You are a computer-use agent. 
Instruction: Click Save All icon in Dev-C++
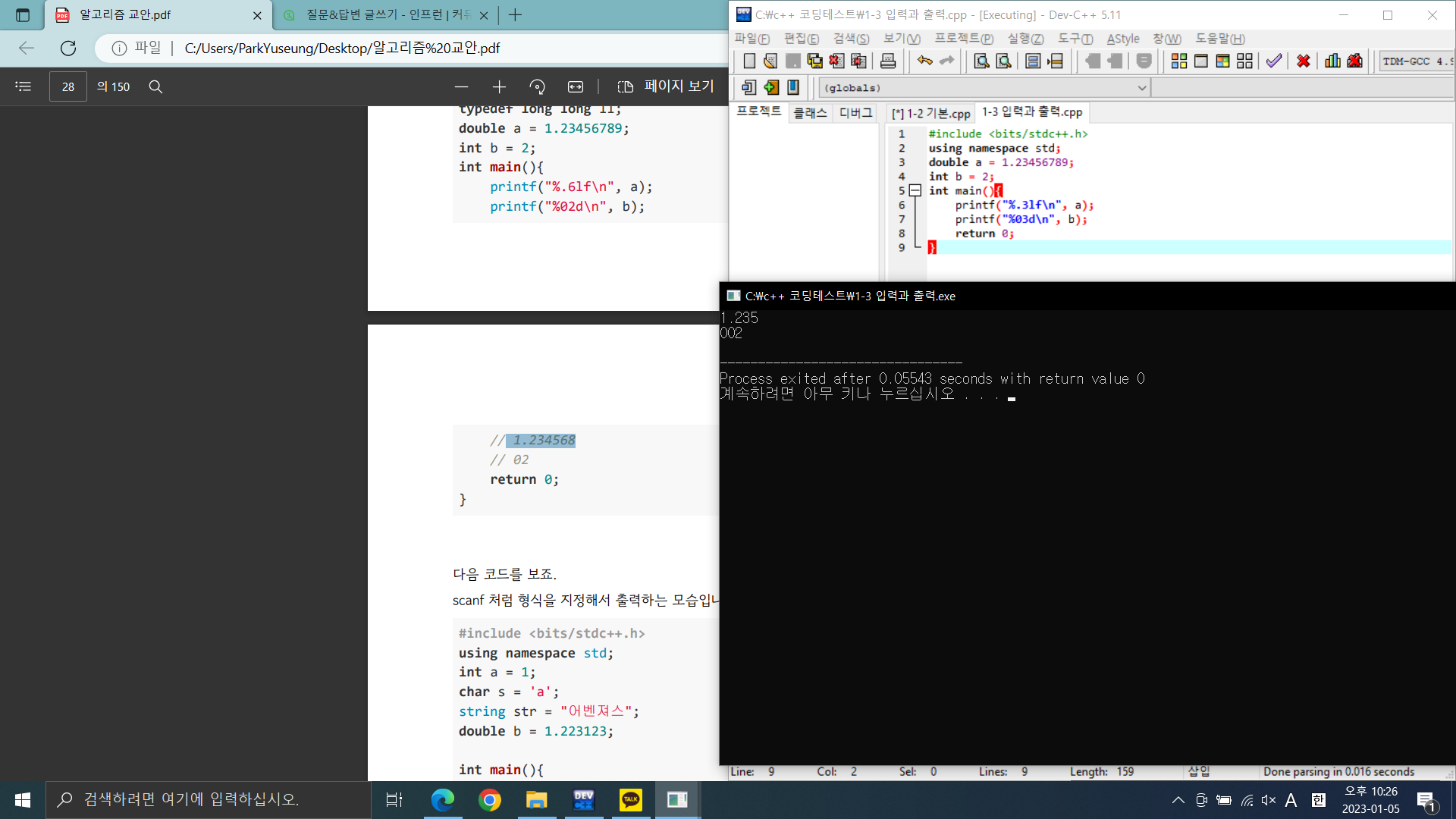tap(814, 61)
